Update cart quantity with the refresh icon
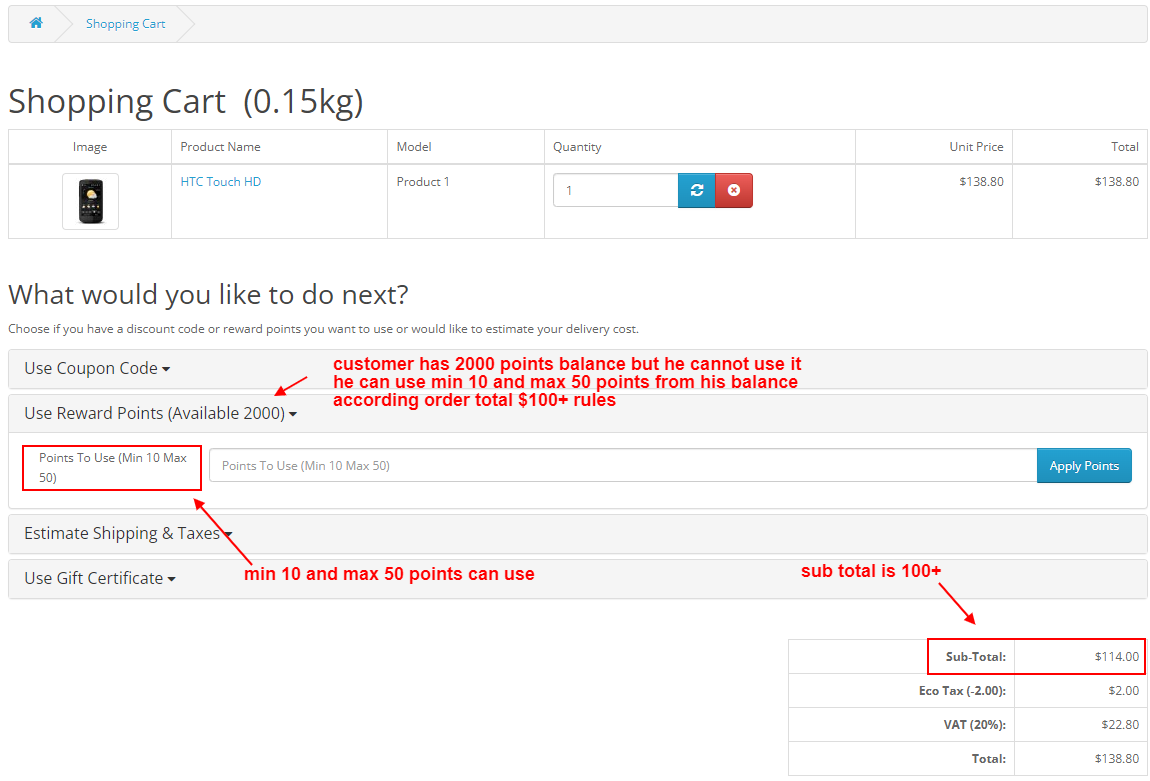Image resolution: width=1150 pixels, height=781 pixels. 697,190
